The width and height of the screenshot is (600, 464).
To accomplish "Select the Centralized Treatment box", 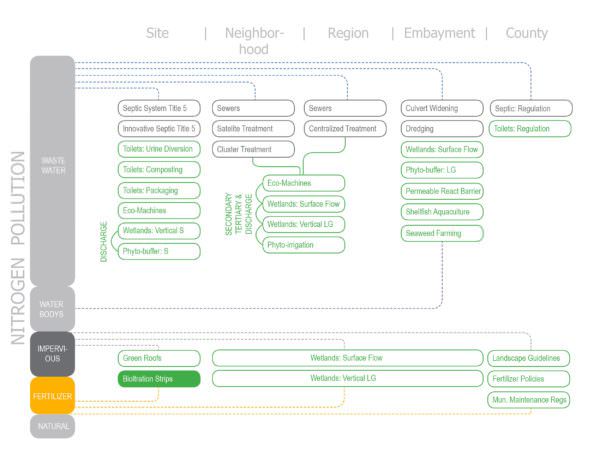I will [343, 129].
